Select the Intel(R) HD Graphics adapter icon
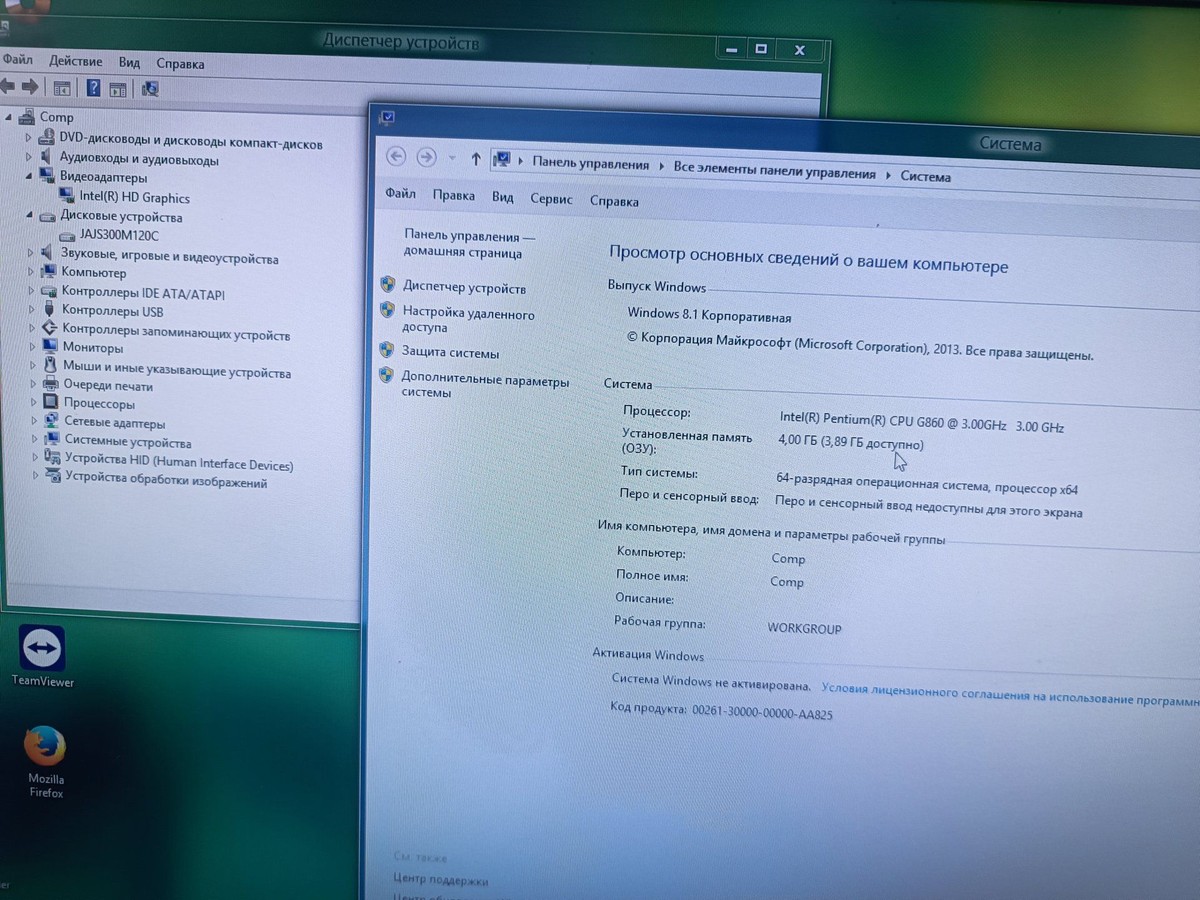 (67, 196)
